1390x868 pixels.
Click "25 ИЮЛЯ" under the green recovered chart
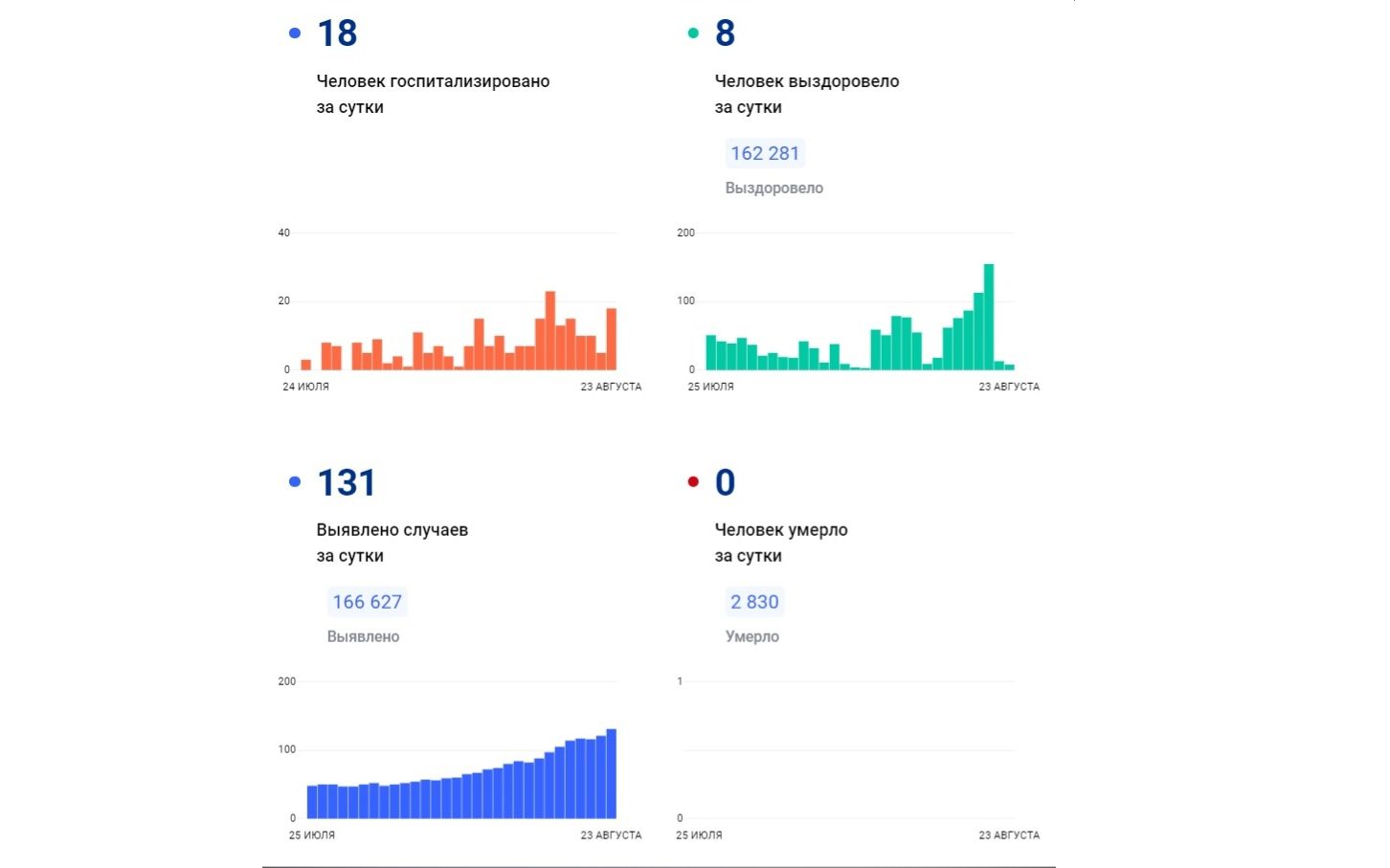pos(711,387)
